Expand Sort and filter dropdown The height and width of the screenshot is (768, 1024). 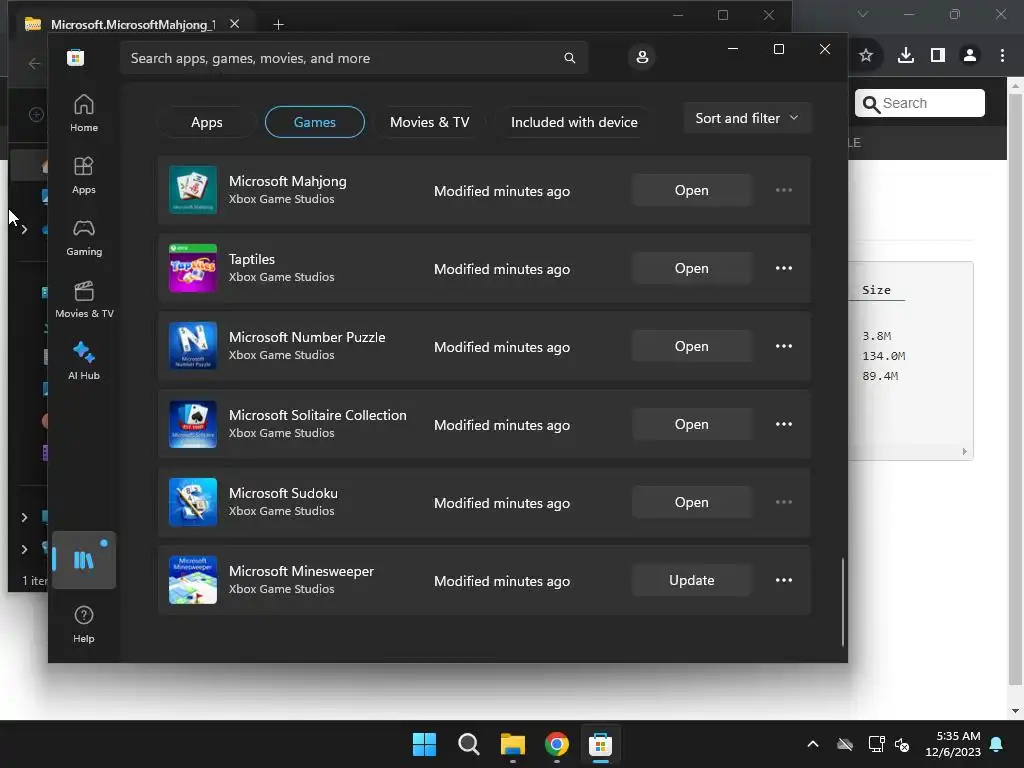[747, 118]
